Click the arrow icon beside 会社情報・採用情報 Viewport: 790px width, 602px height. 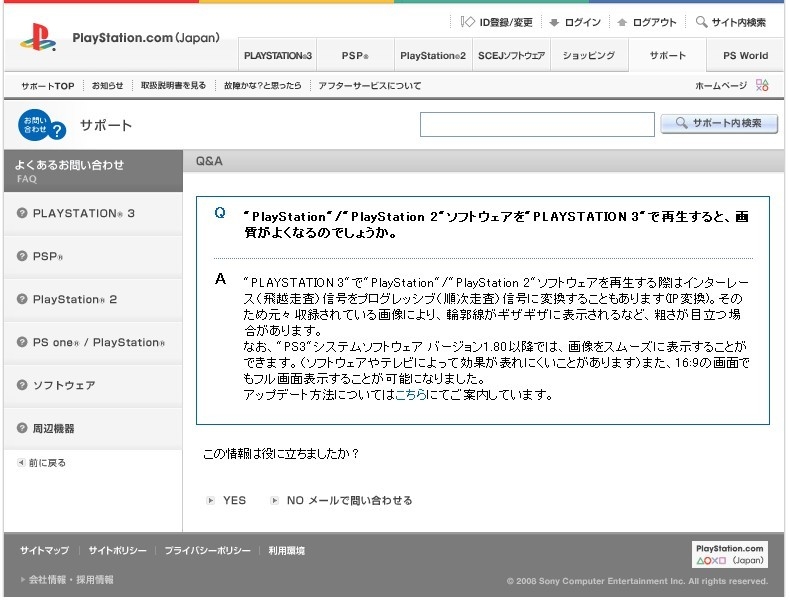pyautogui.click(x=23, y=579)
